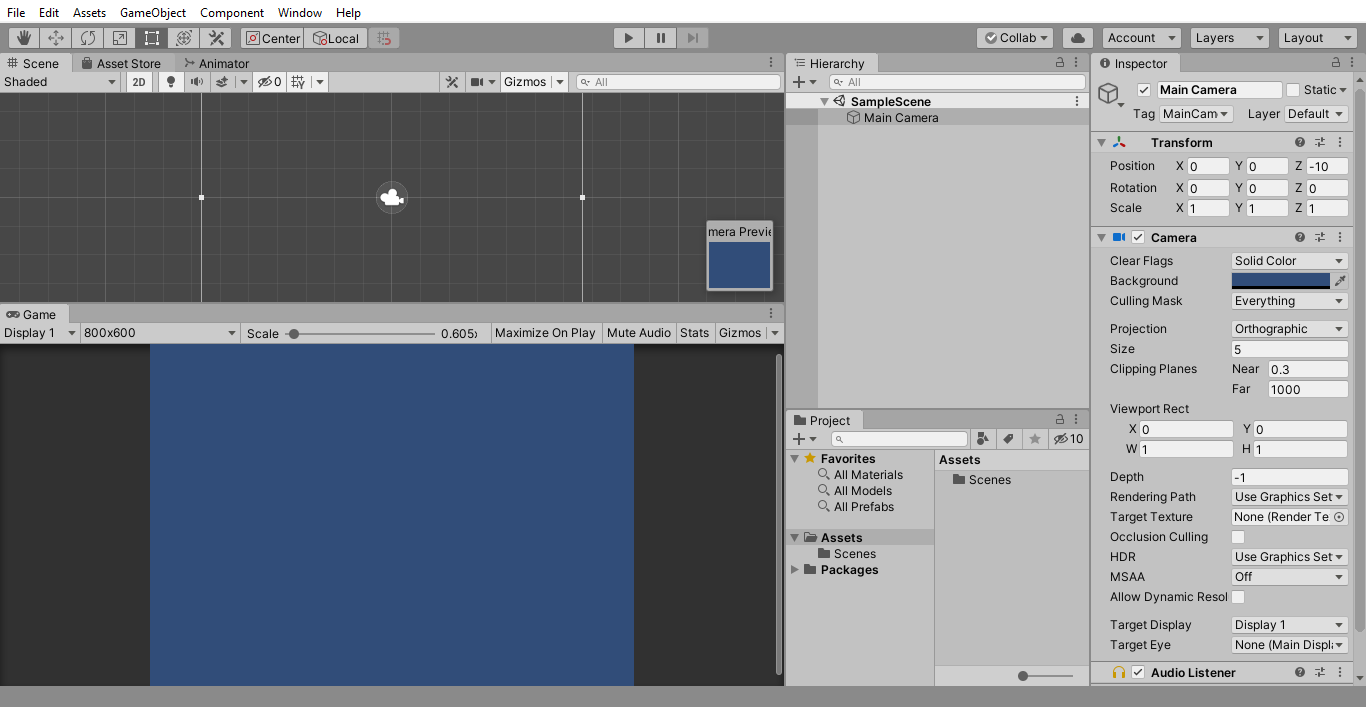Open the Tag dropdown showing MainCam
This screenshot has height=707, width=1366.
(1196, 114)
